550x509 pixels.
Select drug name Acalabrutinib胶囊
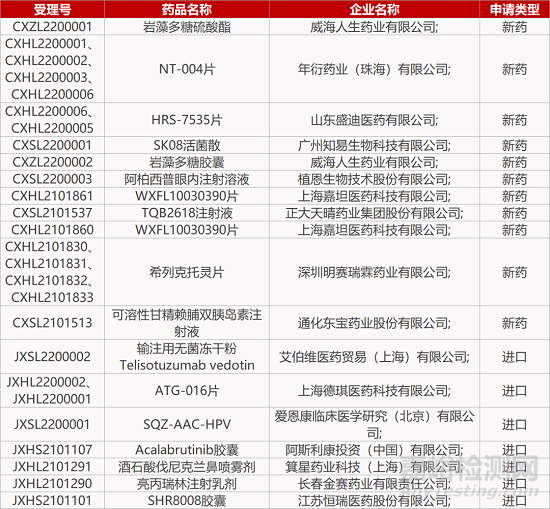point(187,450)
